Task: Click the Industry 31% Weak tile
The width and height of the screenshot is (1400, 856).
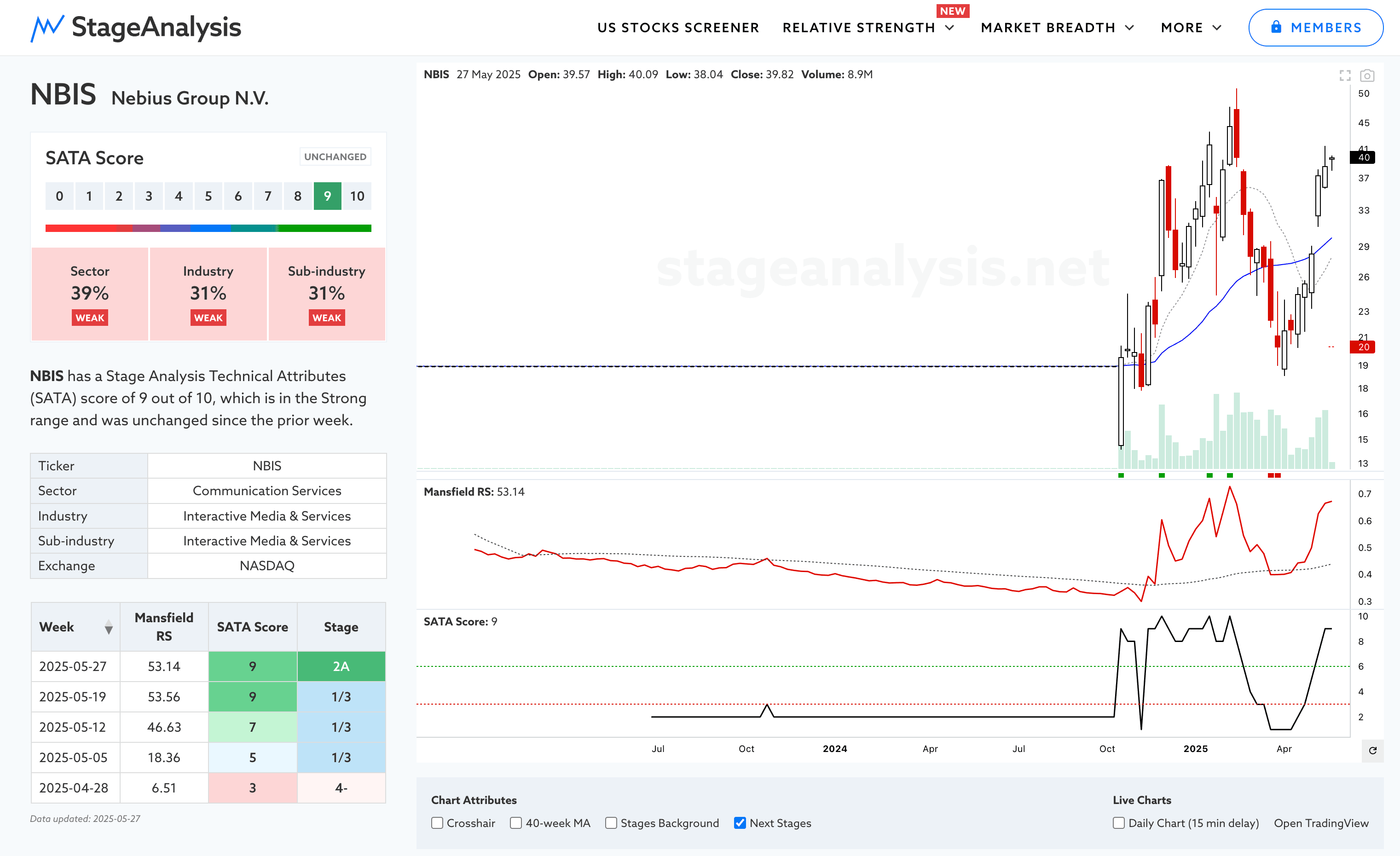Action: pyautogui.click(x=208, y=294)
